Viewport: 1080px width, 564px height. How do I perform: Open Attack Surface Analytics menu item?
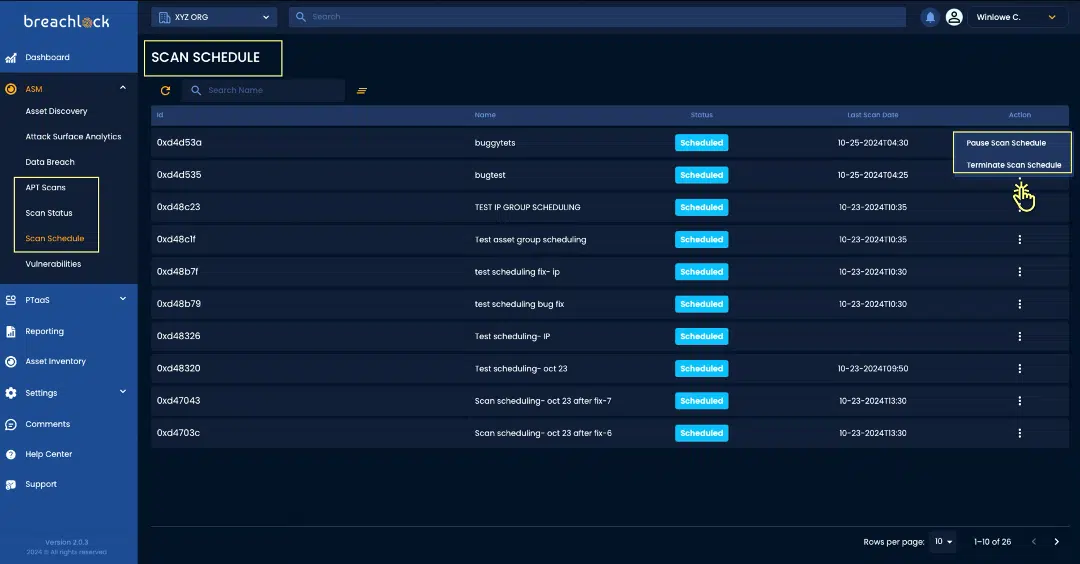coord(73,137)
